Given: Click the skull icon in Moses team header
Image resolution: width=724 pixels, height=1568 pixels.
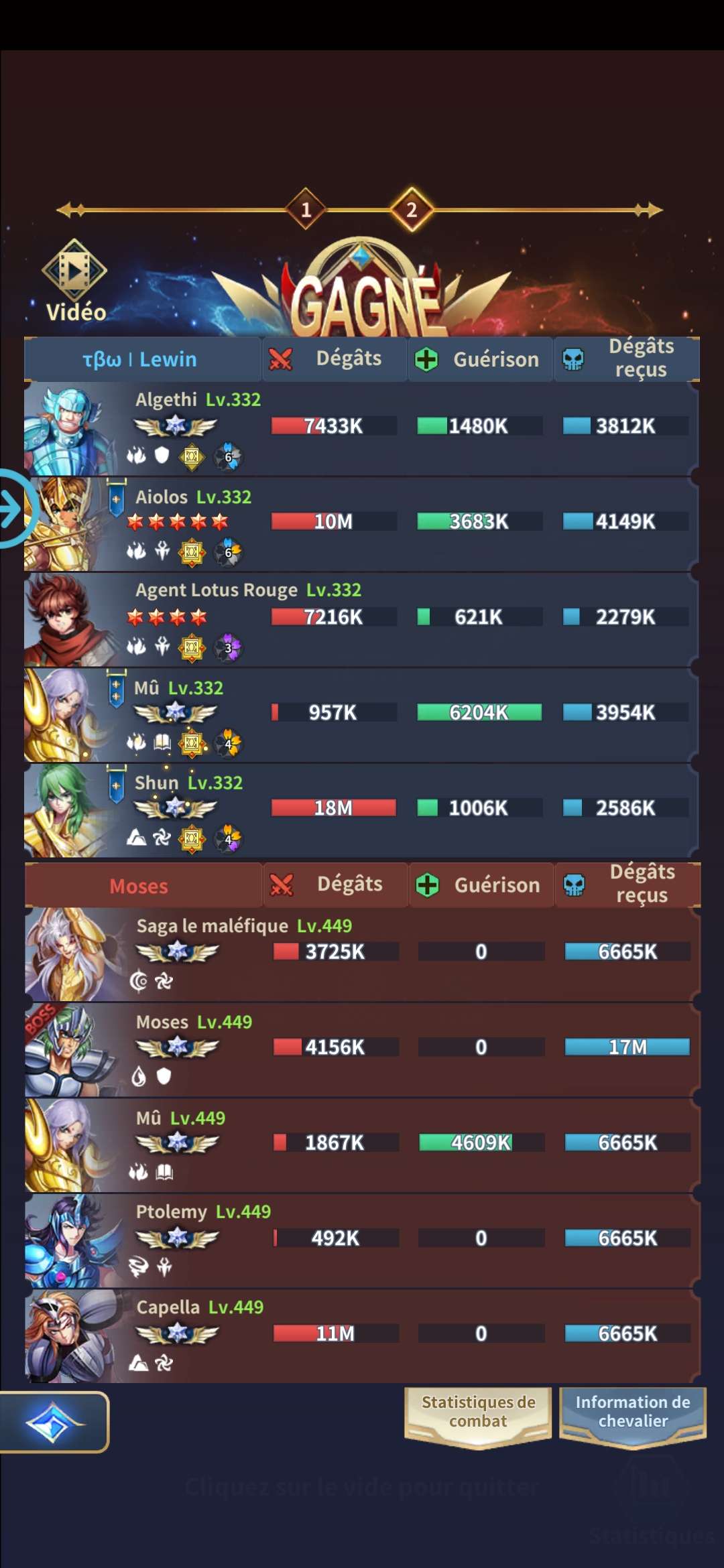Looking at the screenshot, I should point(574,885).
